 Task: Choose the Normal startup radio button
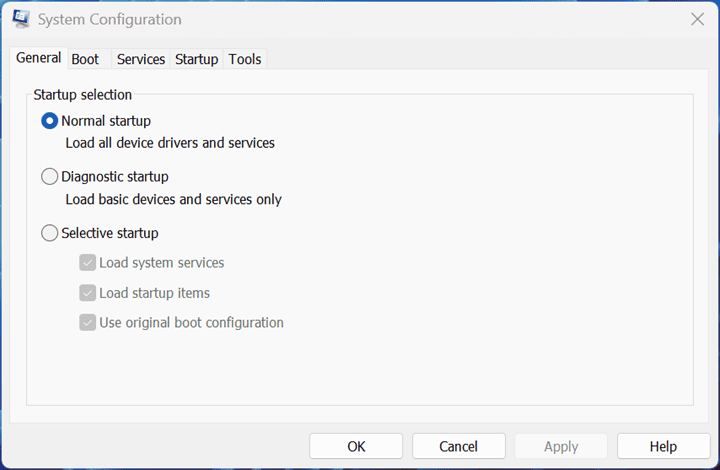(x=50, y=121)
